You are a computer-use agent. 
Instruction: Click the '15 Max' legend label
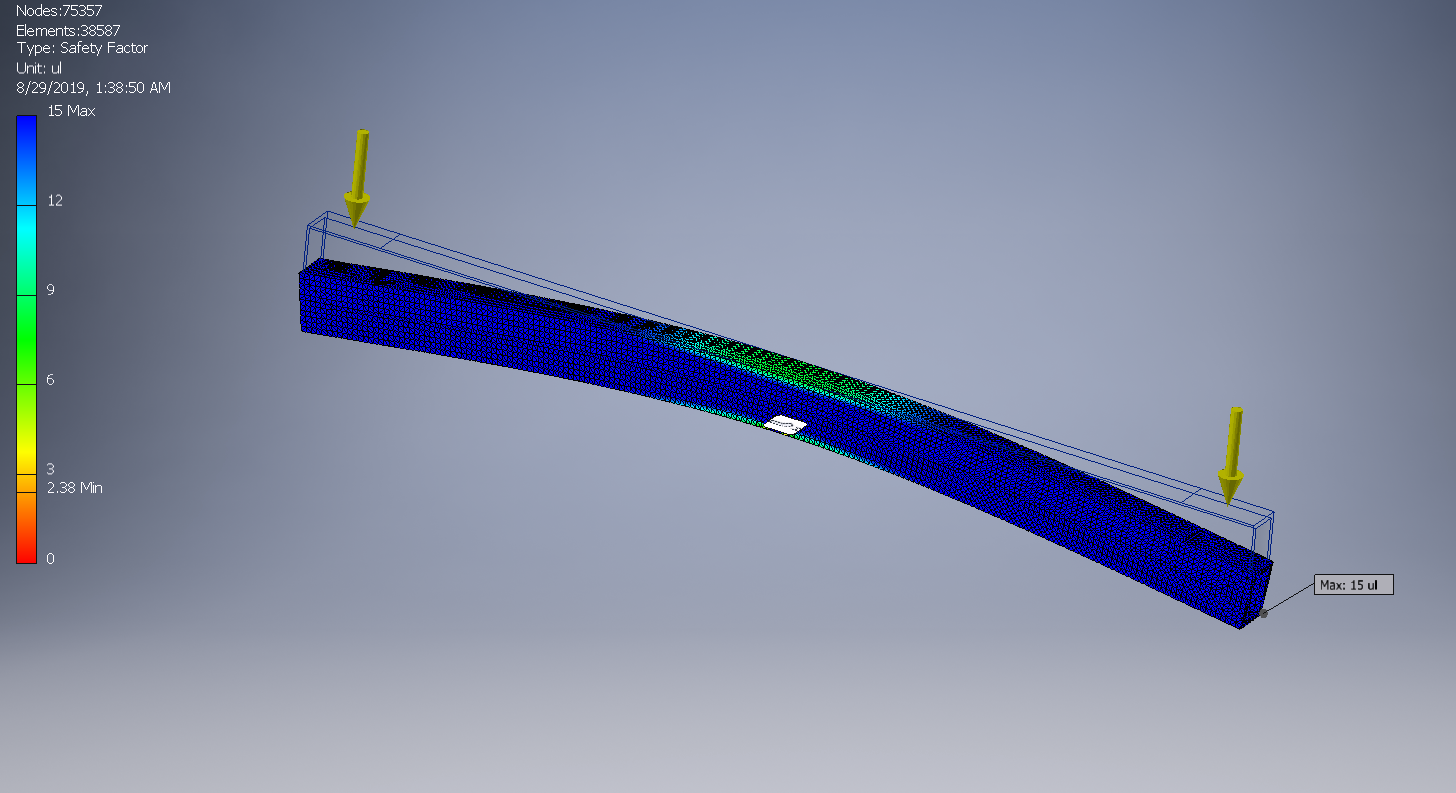point(72,111)
